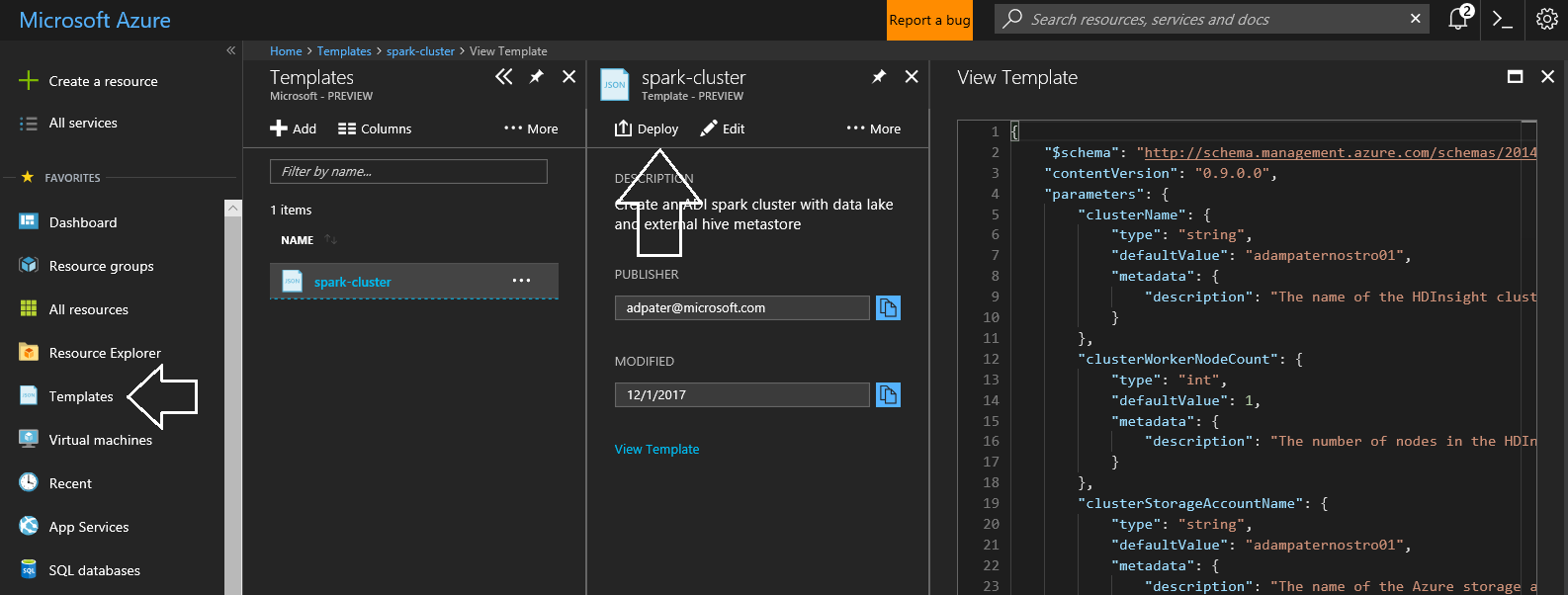Sort by the NAME column header
Viewport: 1568px width, 595px height.
click(297, 240)
